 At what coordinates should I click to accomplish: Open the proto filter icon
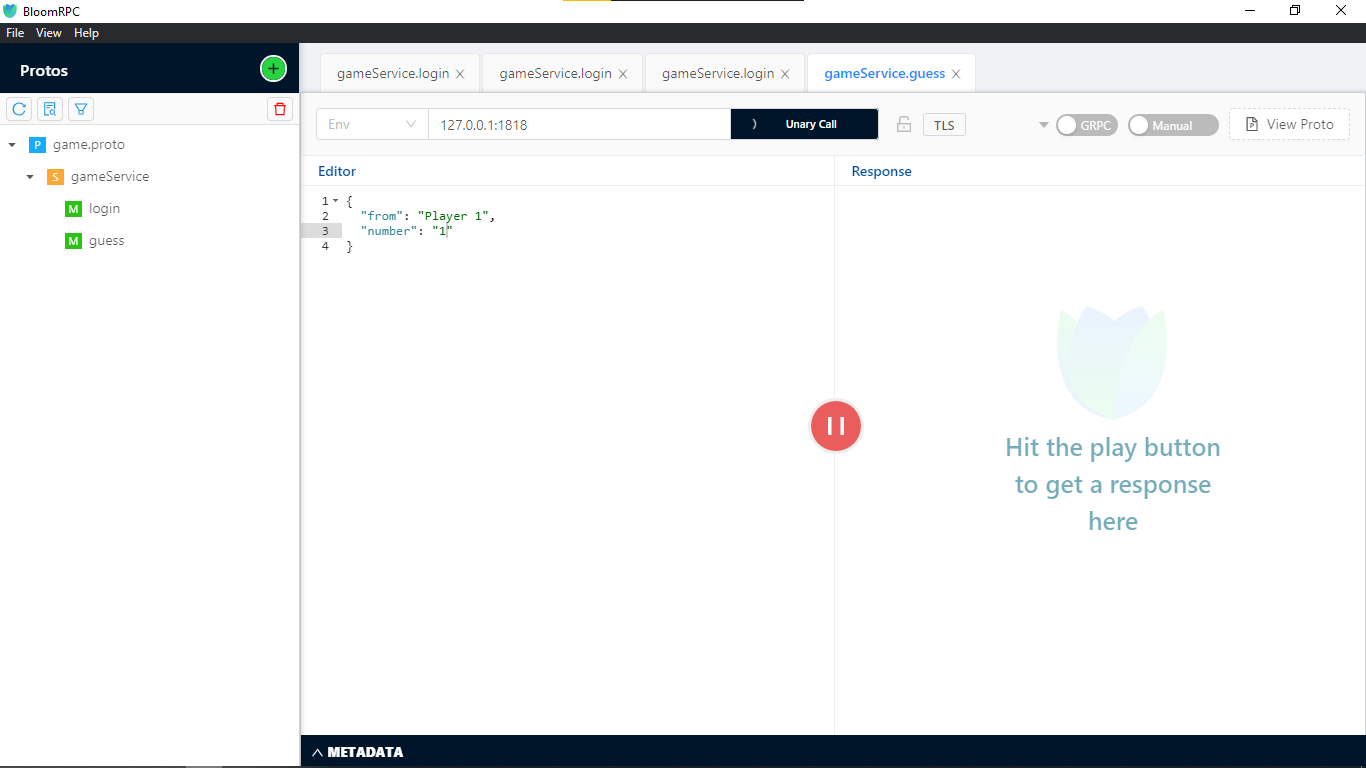pos(80,108)
